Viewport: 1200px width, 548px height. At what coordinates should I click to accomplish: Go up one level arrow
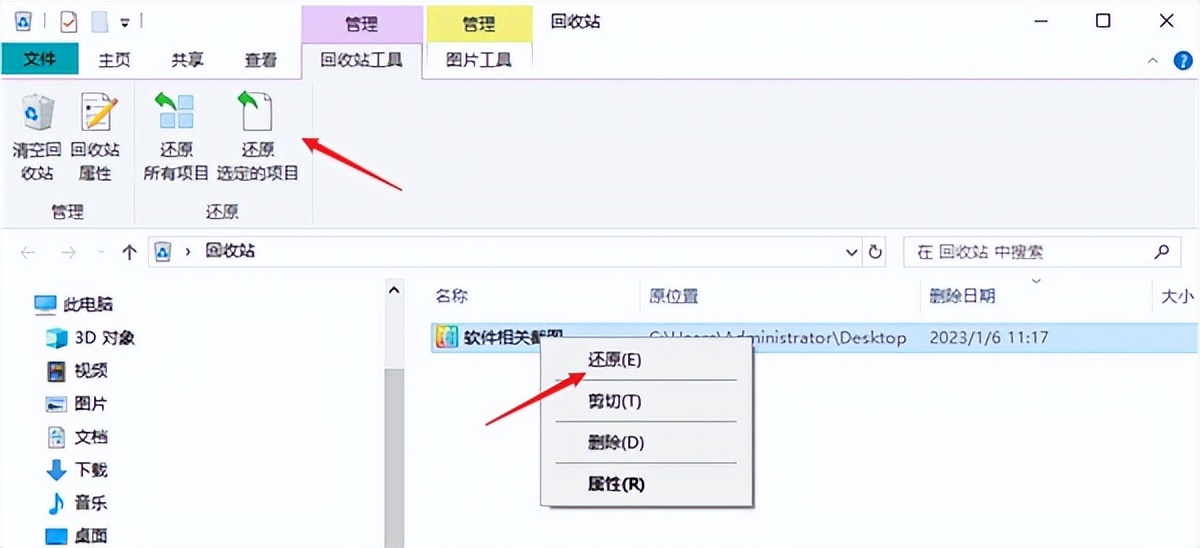pos(129,252)
